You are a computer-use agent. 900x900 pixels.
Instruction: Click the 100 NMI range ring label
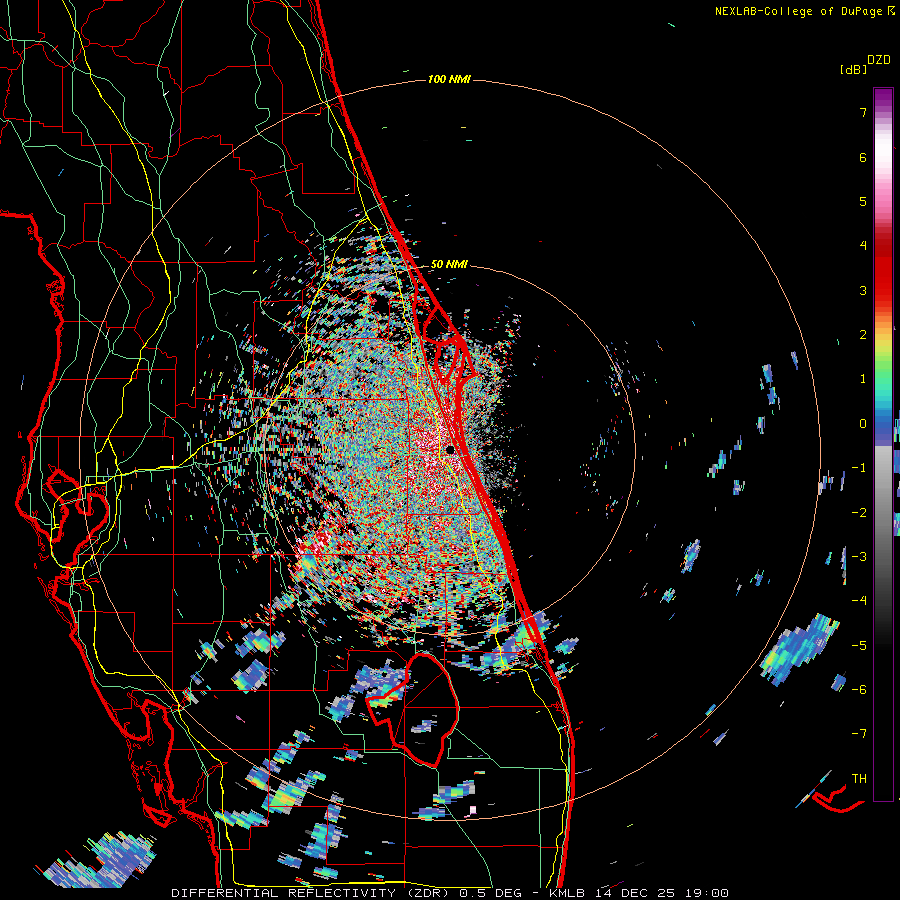tap(449, 79)
